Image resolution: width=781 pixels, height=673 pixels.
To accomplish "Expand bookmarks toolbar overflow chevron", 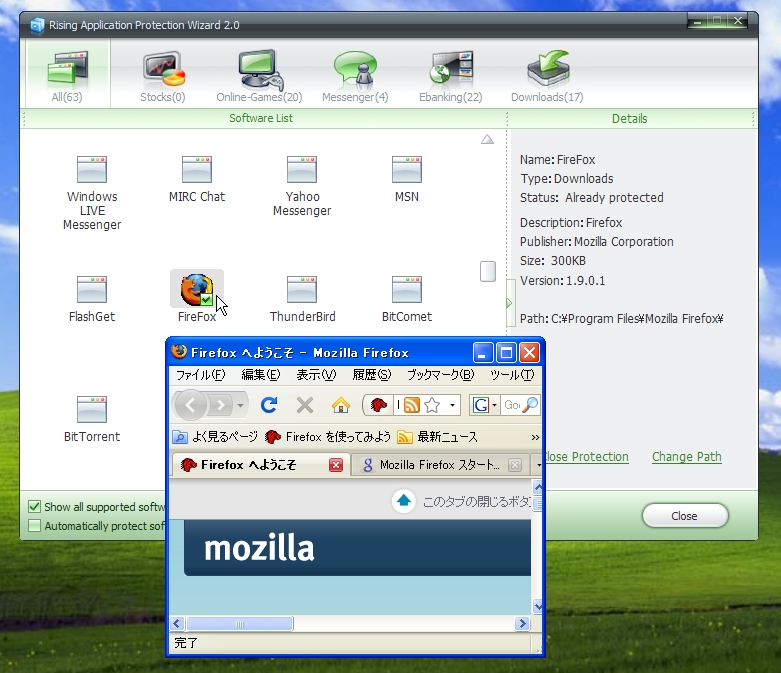I will pos(535,437).
